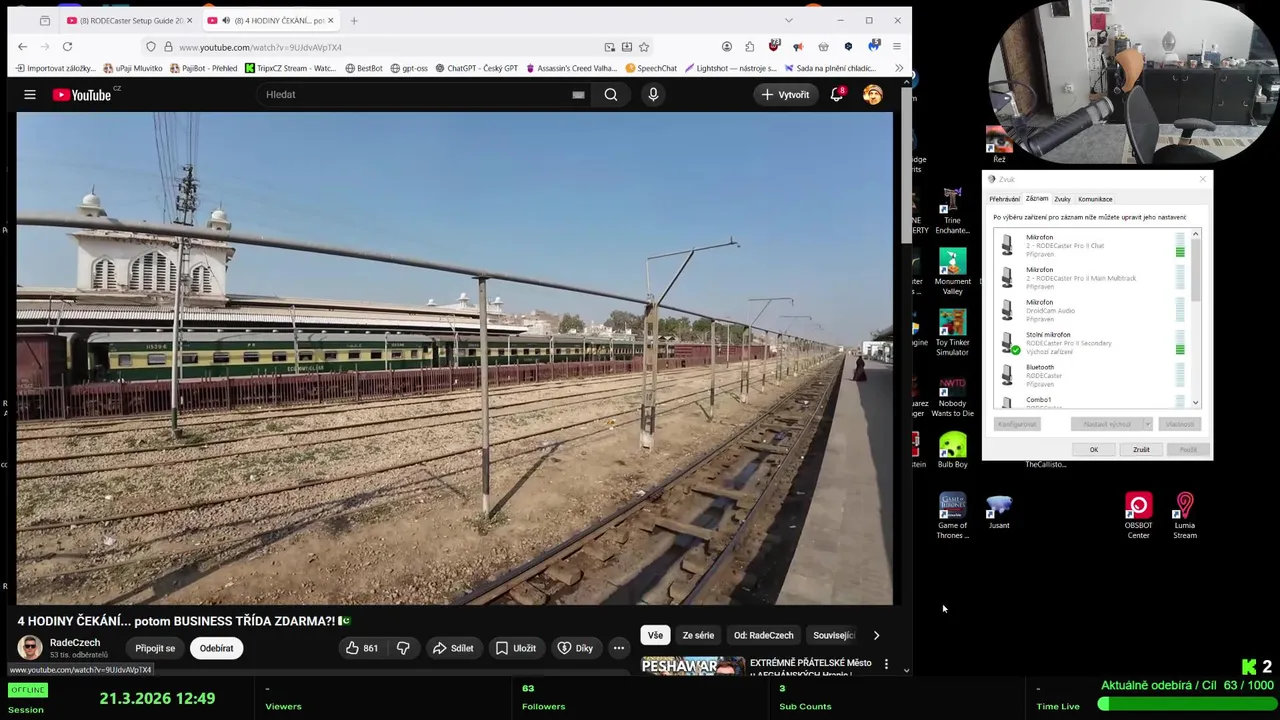Click the Připojit se join button

point(155,648)
